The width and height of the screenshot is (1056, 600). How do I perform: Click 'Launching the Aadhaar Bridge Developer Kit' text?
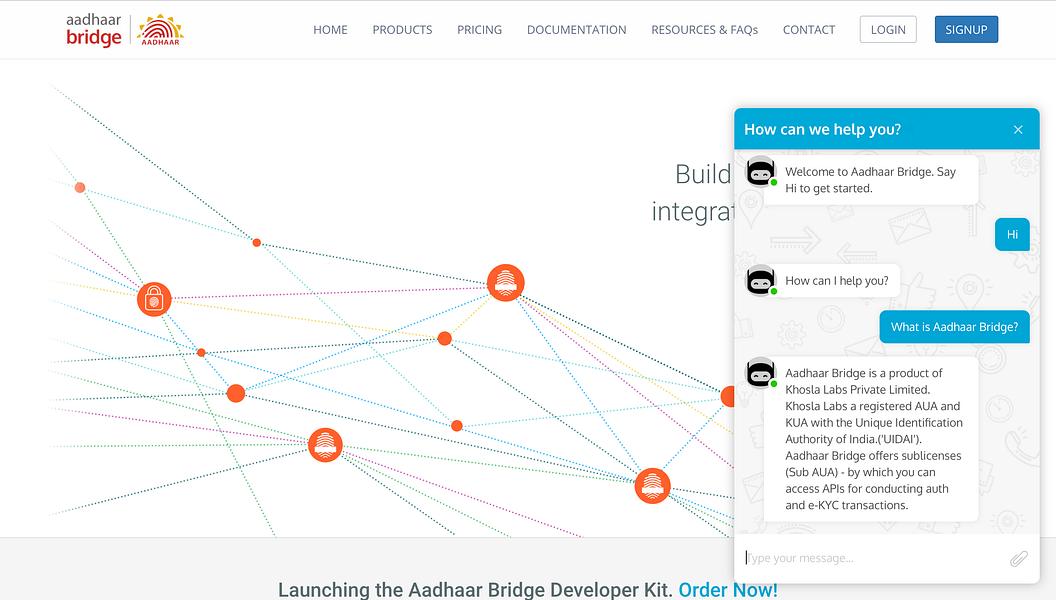point(475,589)
